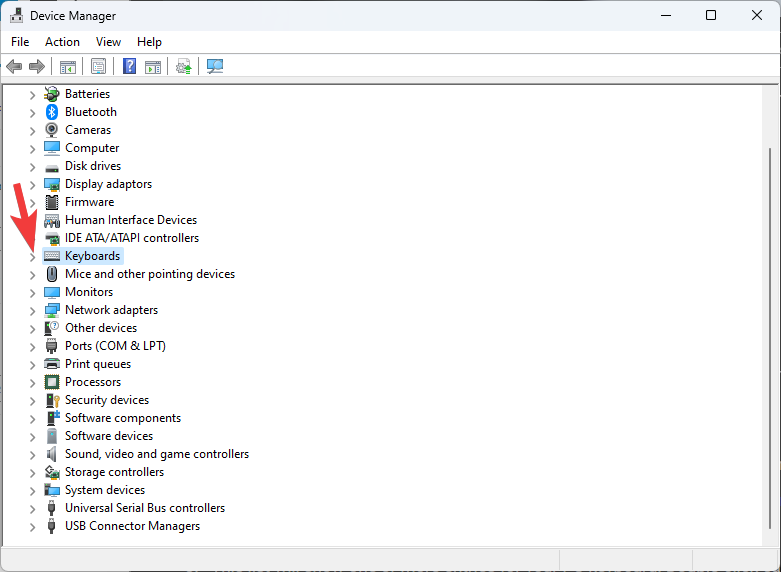Select the Software devices row label
Viewport: 781px width, 572px height.
pos(109,436)
